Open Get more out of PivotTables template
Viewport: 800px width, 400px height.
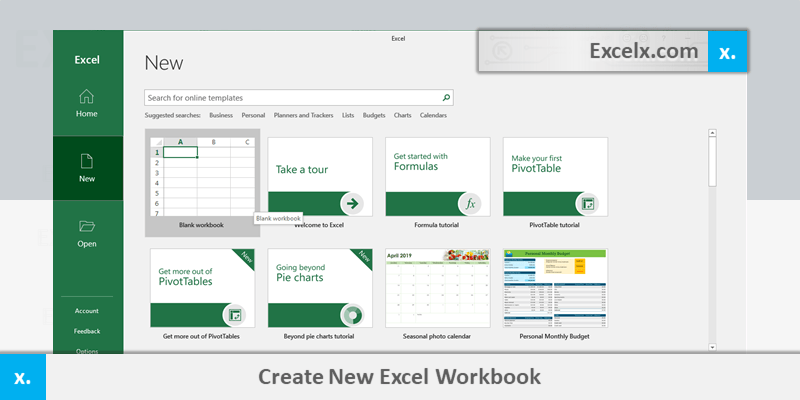coord(203,288)
